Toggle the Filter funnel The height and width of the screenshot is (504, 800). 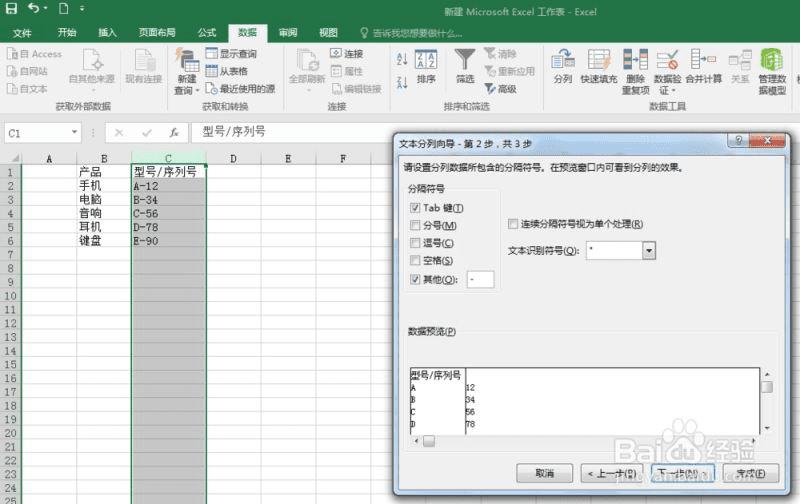point(465,66)
